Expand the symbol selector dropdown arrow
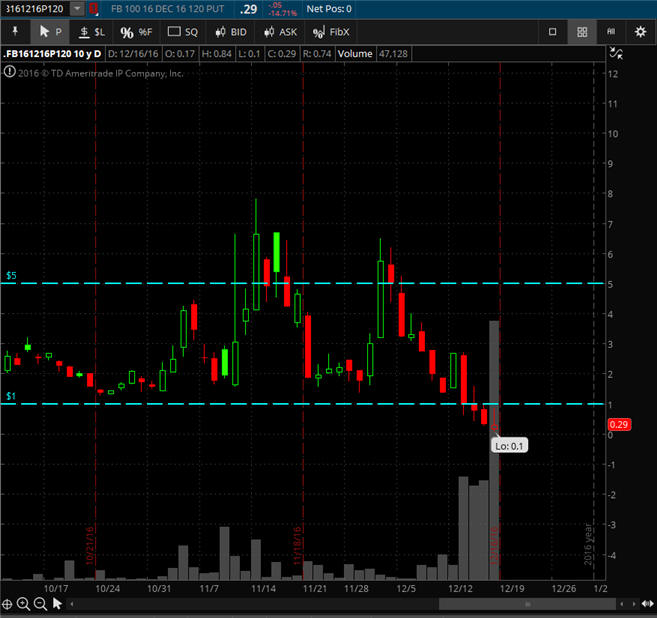Image resolution: width=657 pixels, height=618 pixels. 77,9
